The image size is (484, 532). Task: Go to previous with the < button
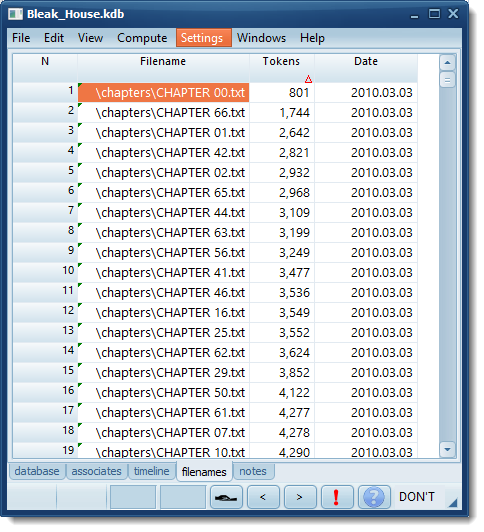coord(263,497)
